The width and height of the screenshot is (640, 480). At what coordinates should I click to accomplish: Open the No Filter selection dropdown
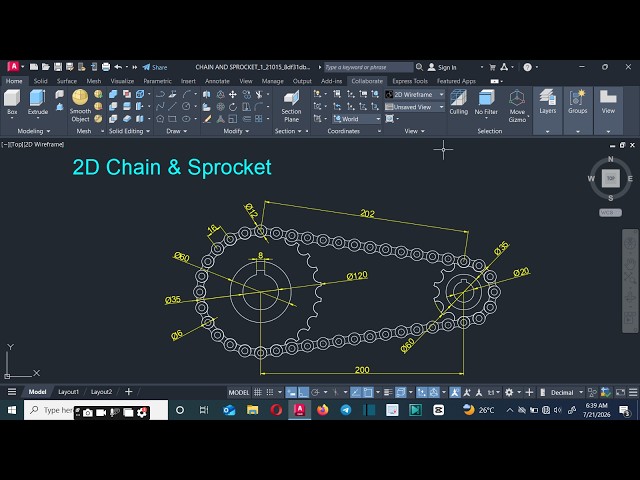pos(486,104)
